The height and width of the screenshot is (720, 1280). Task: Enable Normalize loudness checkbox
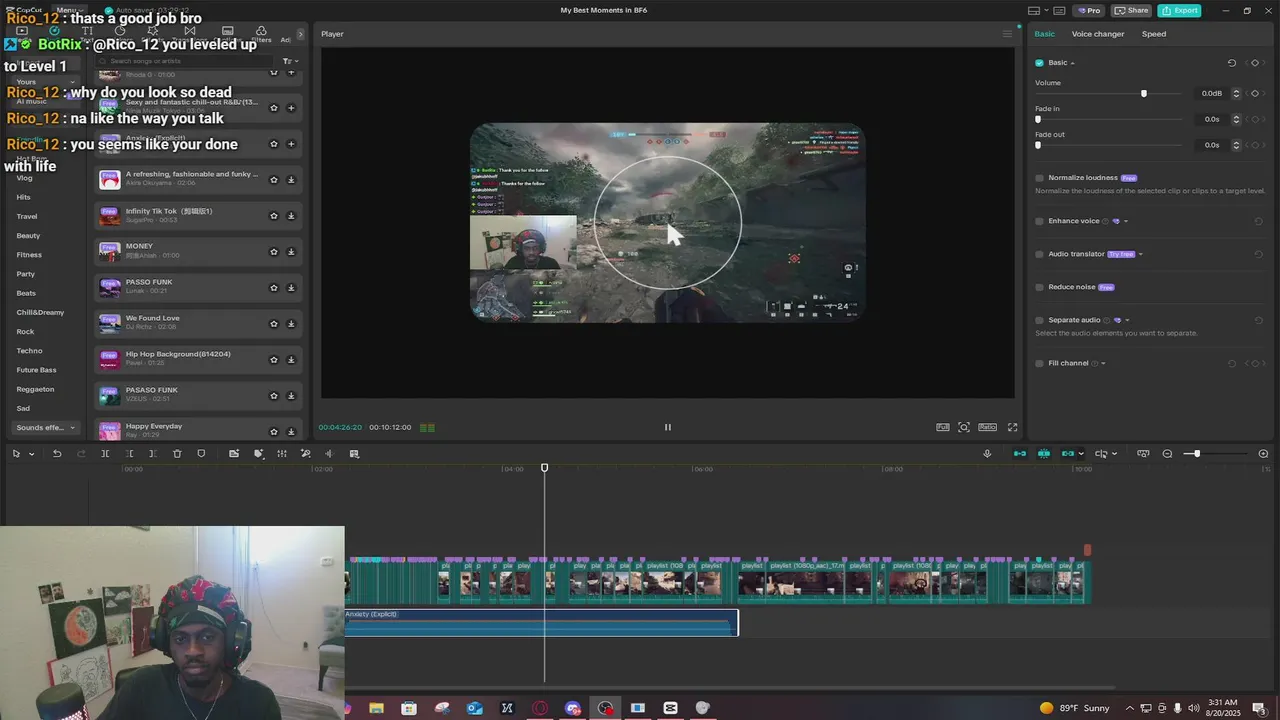pyautogui.click(x=1039, y=178)
